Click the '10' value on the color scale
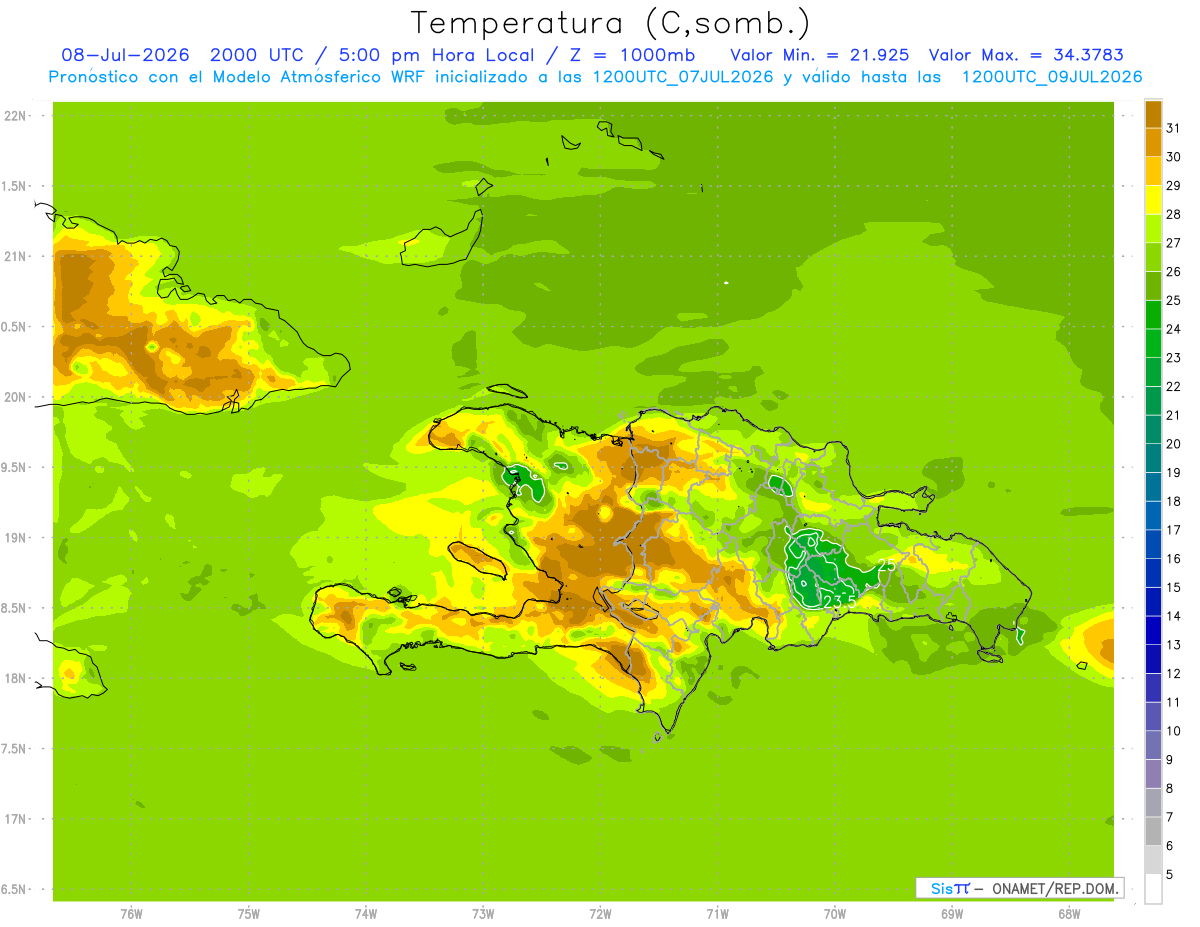Screen dimensions: 1200x927 pyautogui.click(x=1174, y=731)
